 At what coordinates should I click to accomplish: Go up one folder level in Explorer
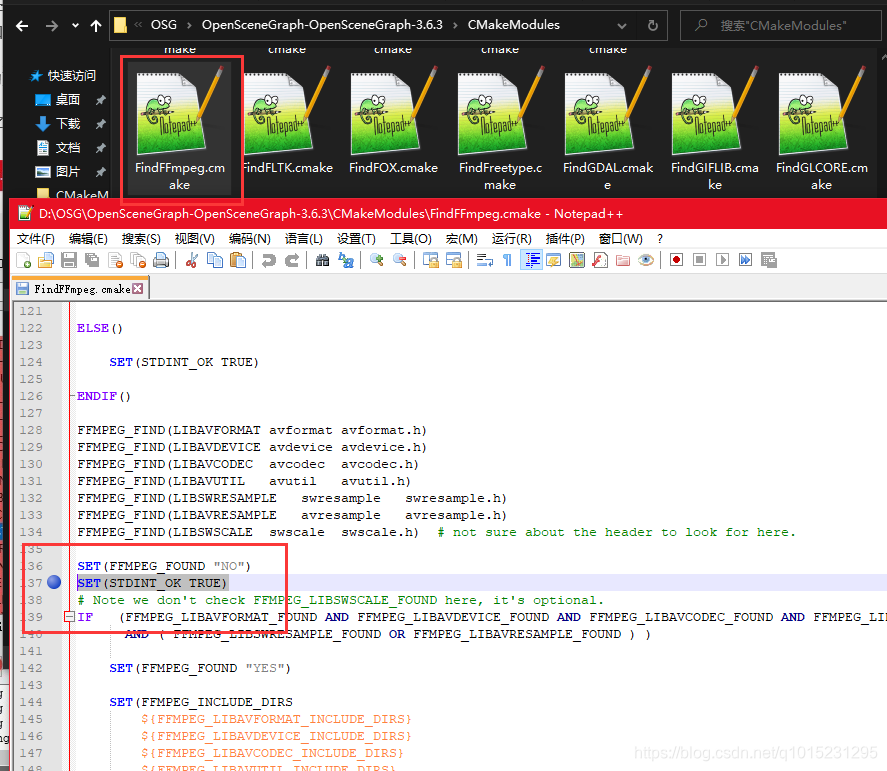pyautogui.click(x=96, y=25)
